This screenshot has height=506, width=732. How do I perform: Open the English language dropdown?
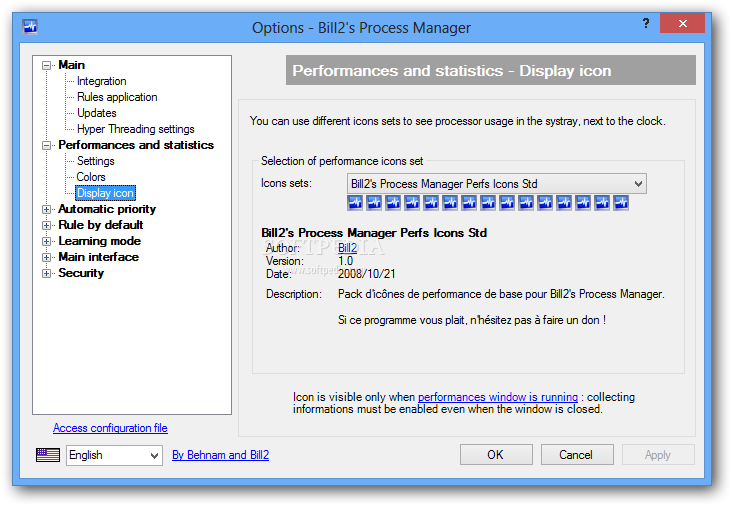(114, 455)
